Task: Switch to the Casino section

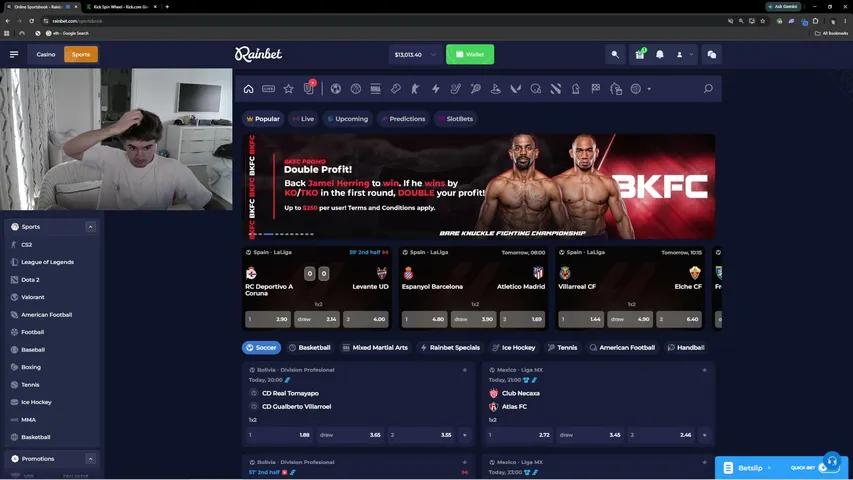Action: pyautogui.click(x=46, y=54)
